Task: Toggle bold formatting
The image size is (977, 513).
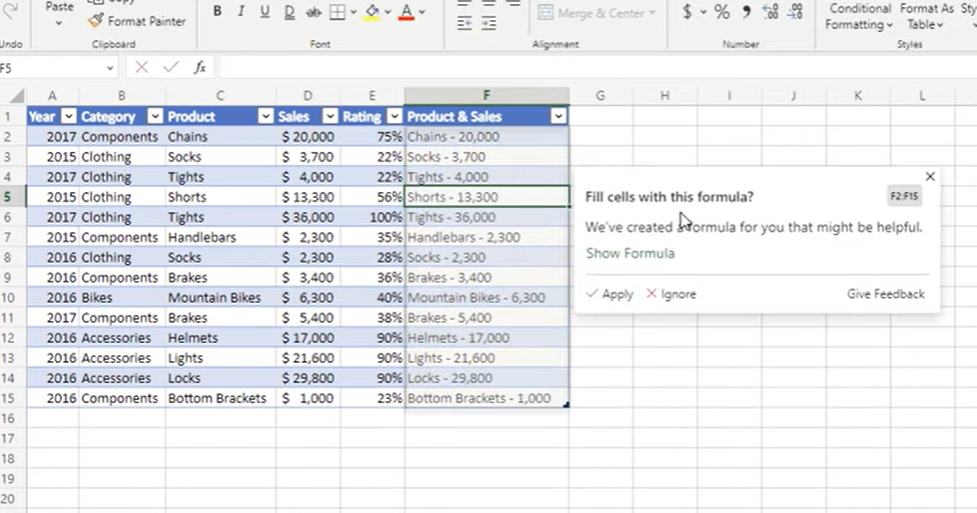Action: 217,11
